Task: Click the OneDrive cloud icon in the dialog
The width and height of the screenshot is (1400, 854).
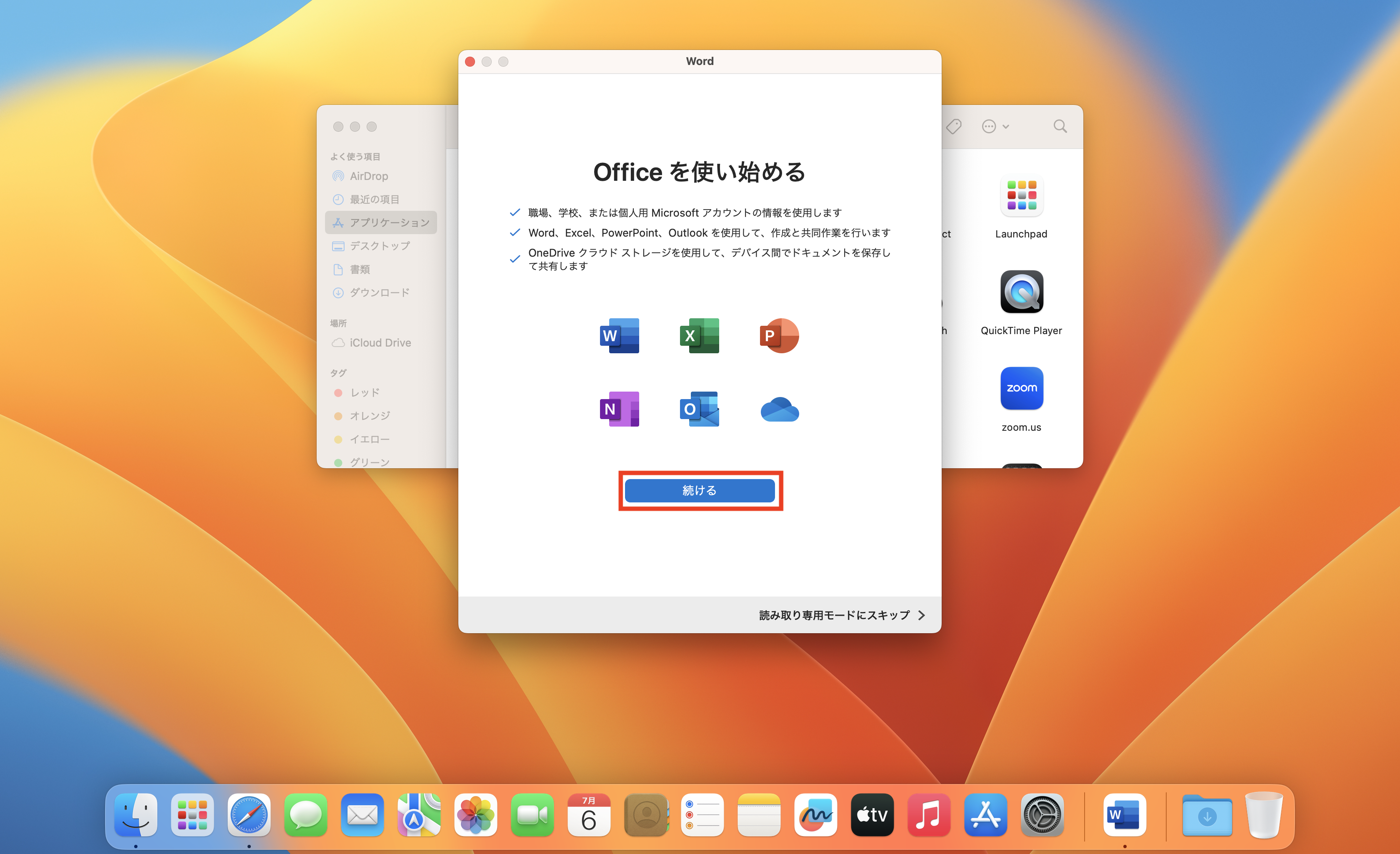Action: (x=780, y=410)
